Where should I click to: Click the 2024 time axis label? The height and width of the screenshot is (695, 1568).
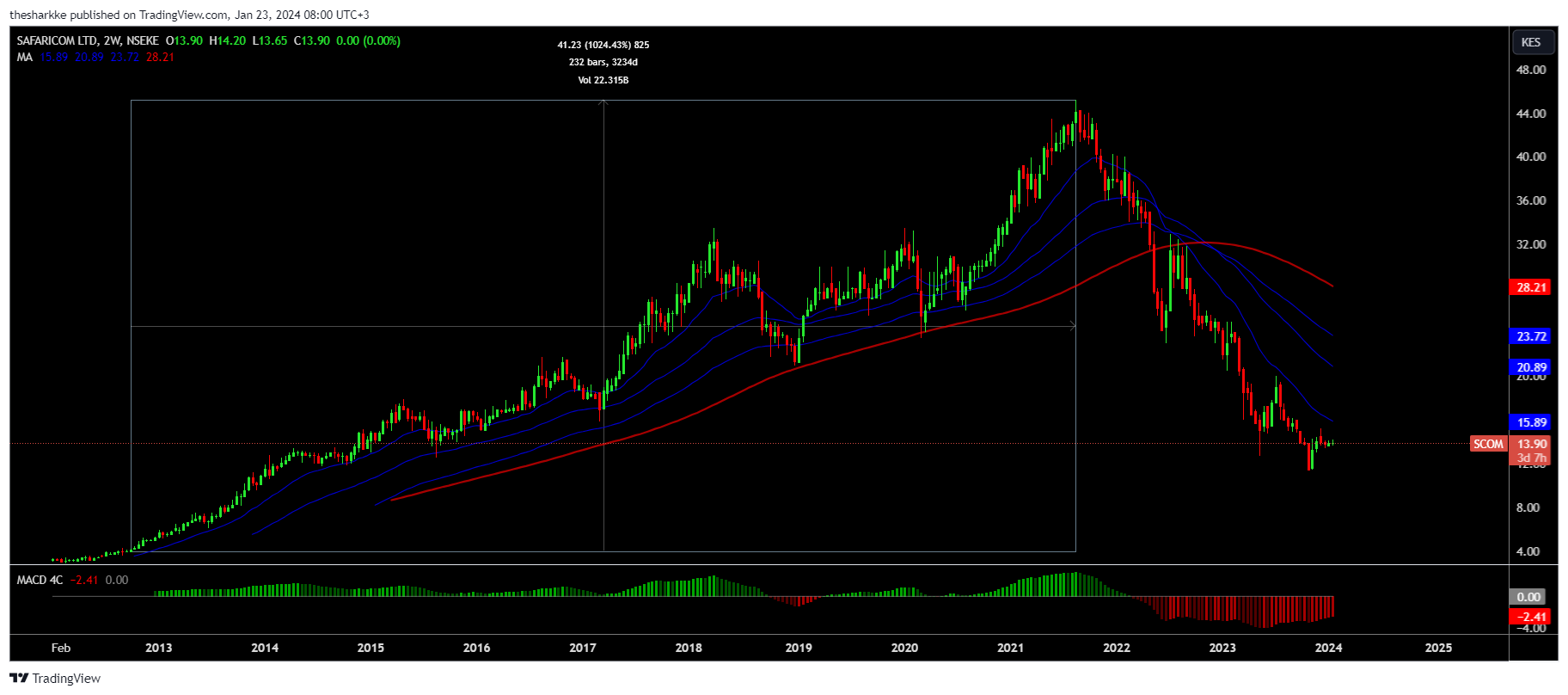[x=1328, y=648]
